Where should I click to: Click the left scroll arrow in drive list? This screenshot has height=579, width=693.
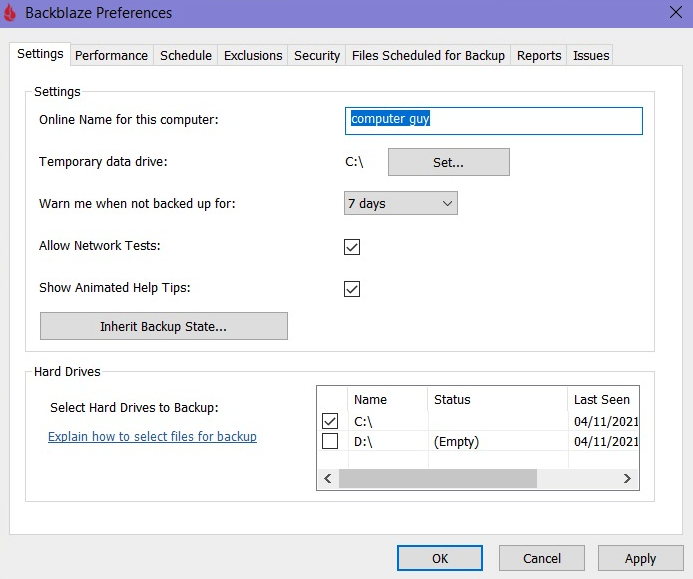coord(328,479)
